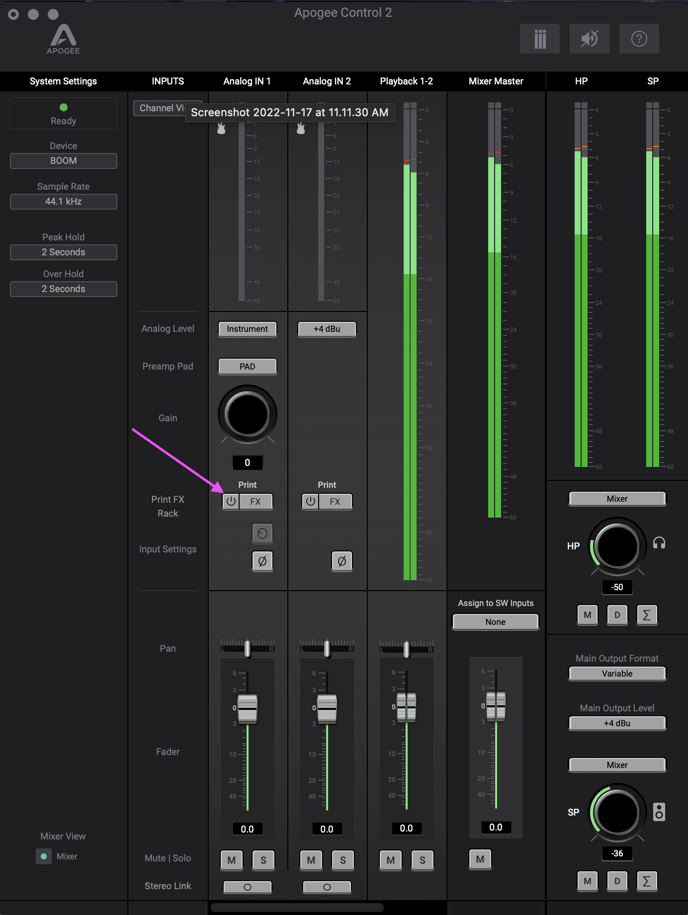Click the Mixer Master fader handle
Screen dimensions: 688x915
point(495,706)
